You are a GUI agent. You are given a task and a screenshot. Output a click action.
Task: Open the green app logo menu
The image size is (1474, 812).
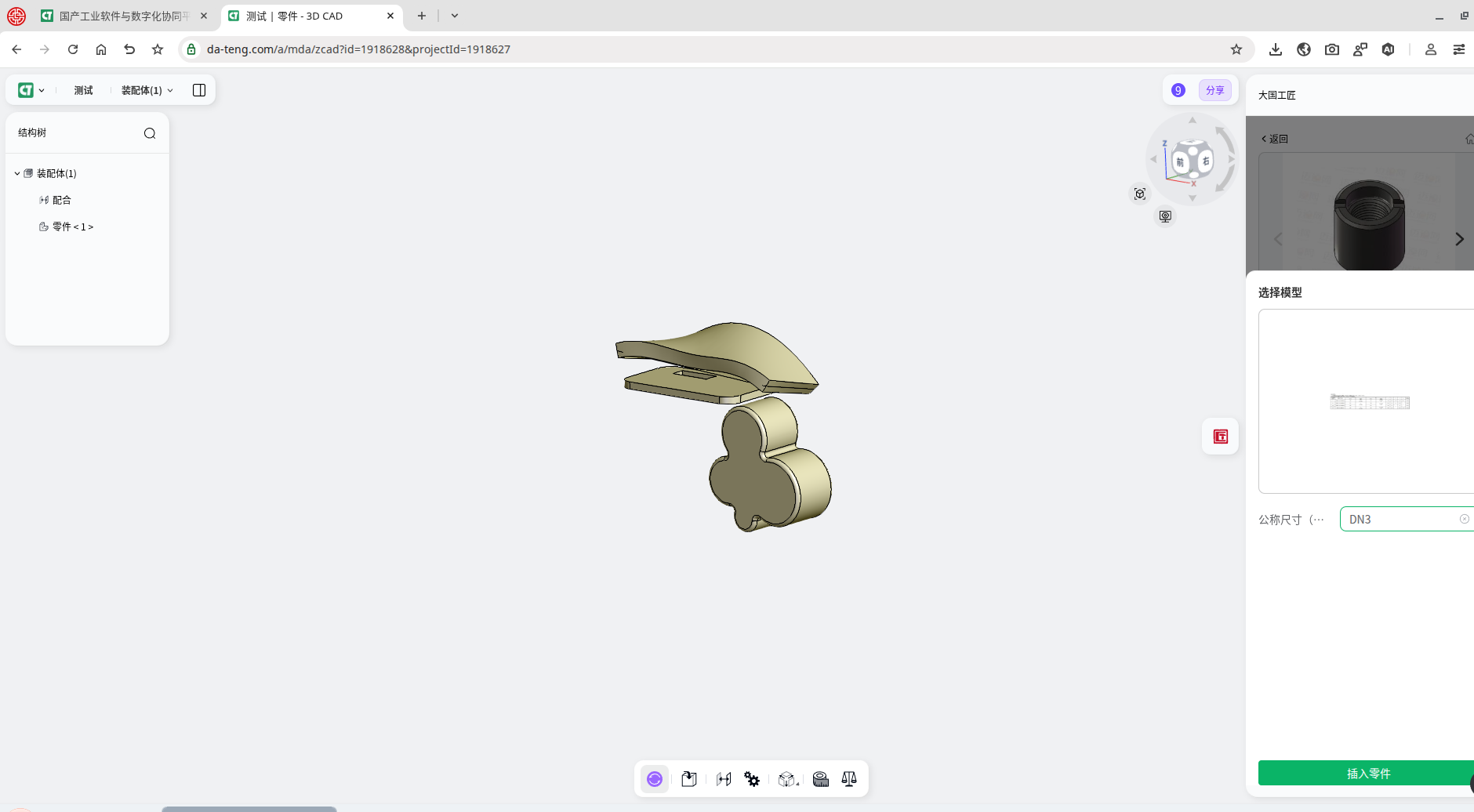31,90
